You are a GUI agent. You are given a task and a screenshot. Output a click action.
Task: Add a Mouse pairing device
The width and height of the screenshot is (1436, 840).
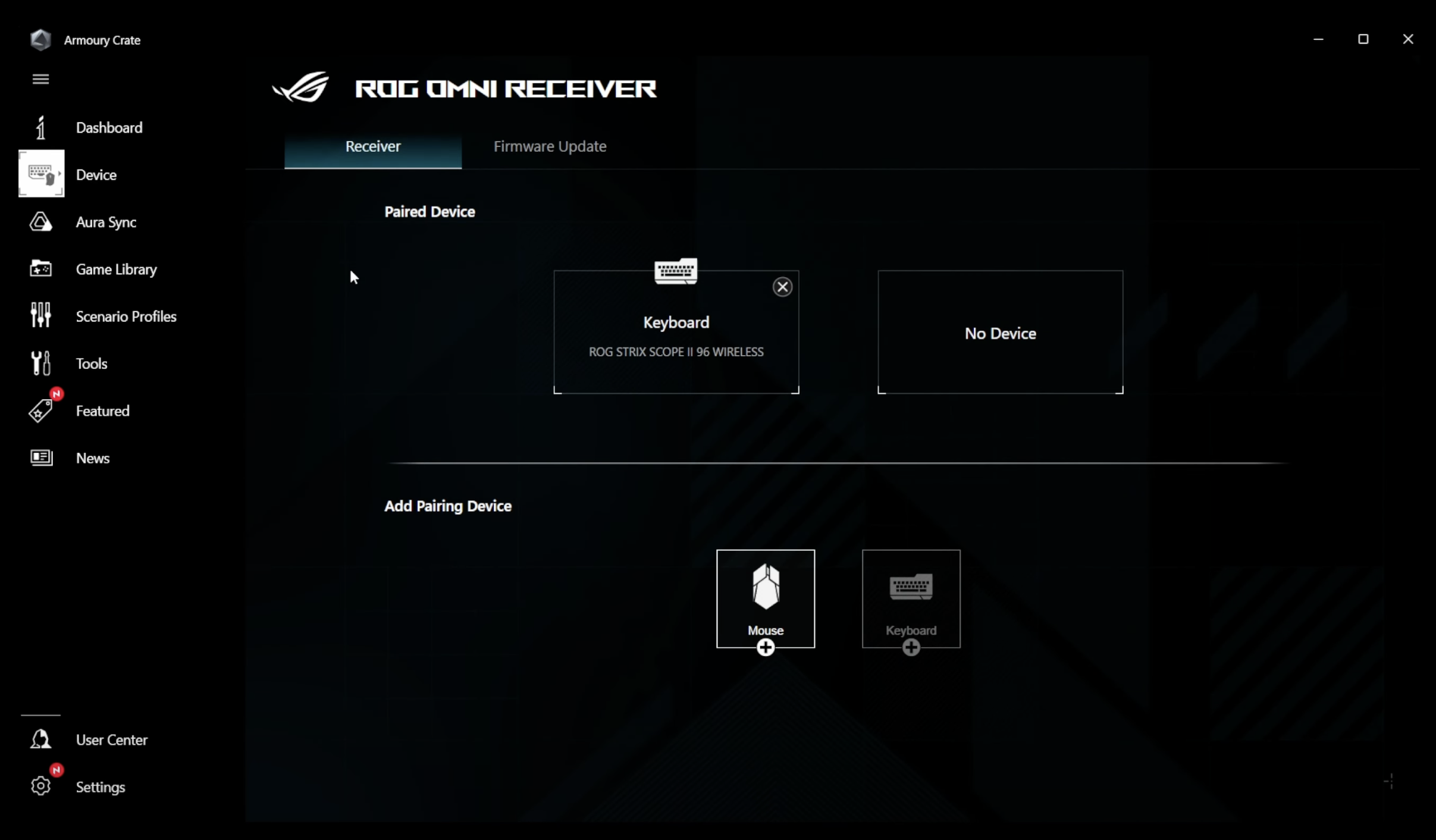766,598
